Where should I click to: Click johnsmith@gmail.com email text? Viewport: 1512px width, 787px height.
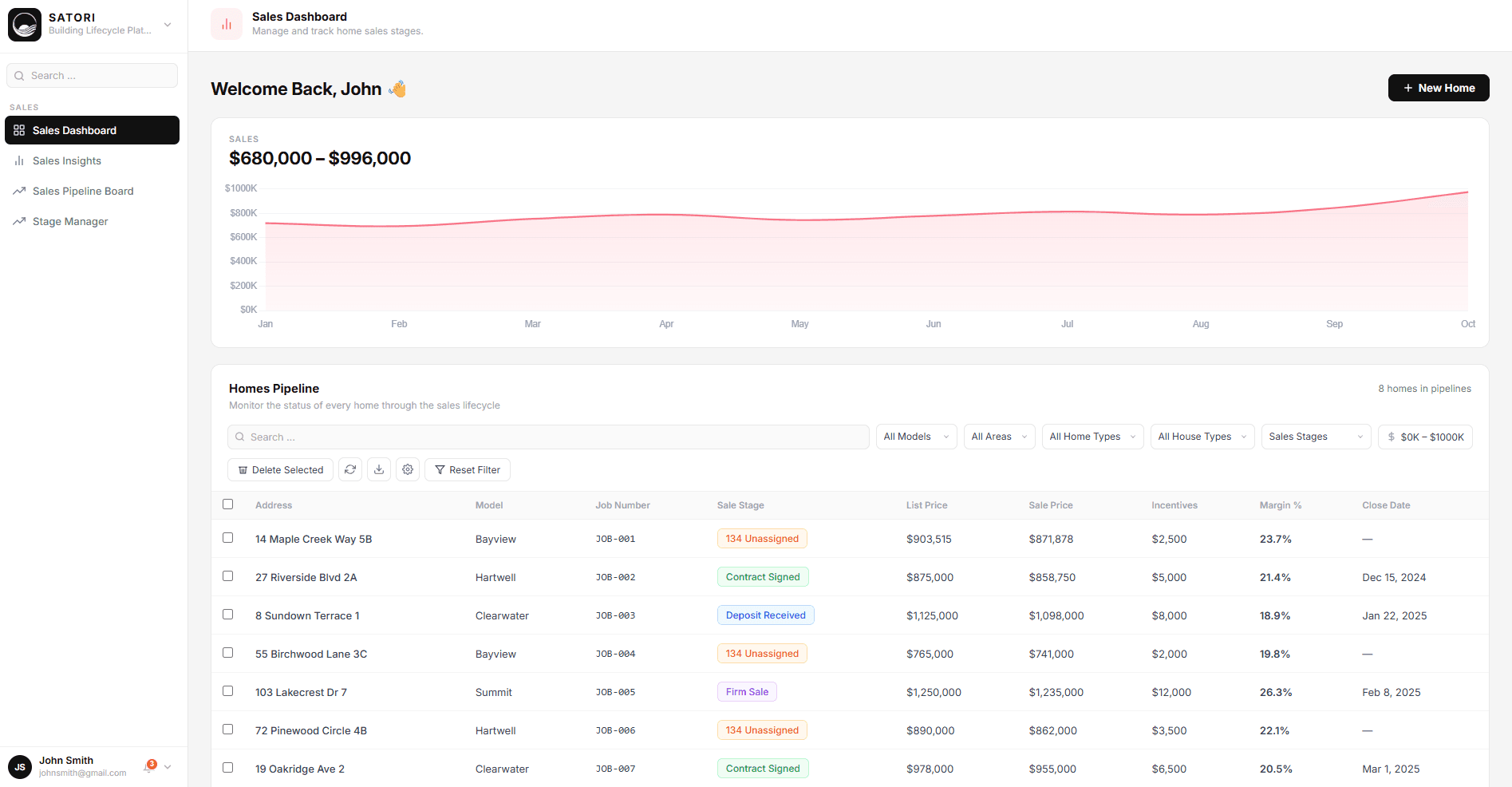pyautogui.click(x=83, y=773)
